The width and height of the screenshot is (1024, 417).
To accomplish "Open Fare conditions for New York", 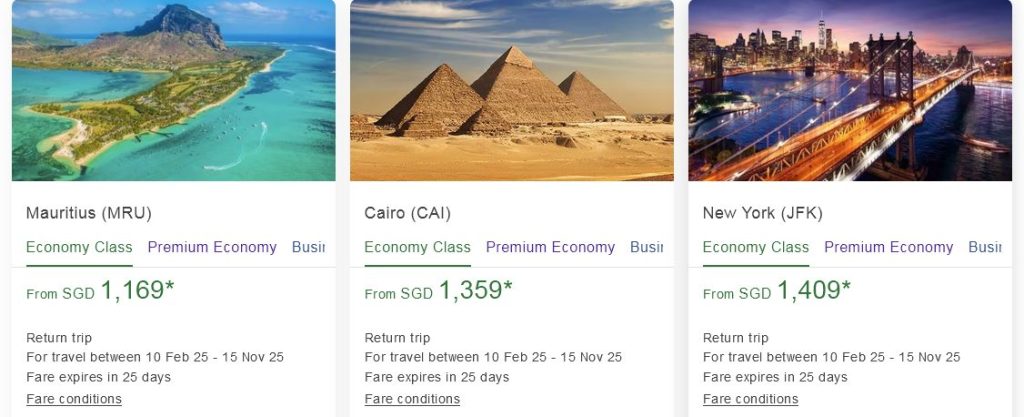I will point(751,399).
